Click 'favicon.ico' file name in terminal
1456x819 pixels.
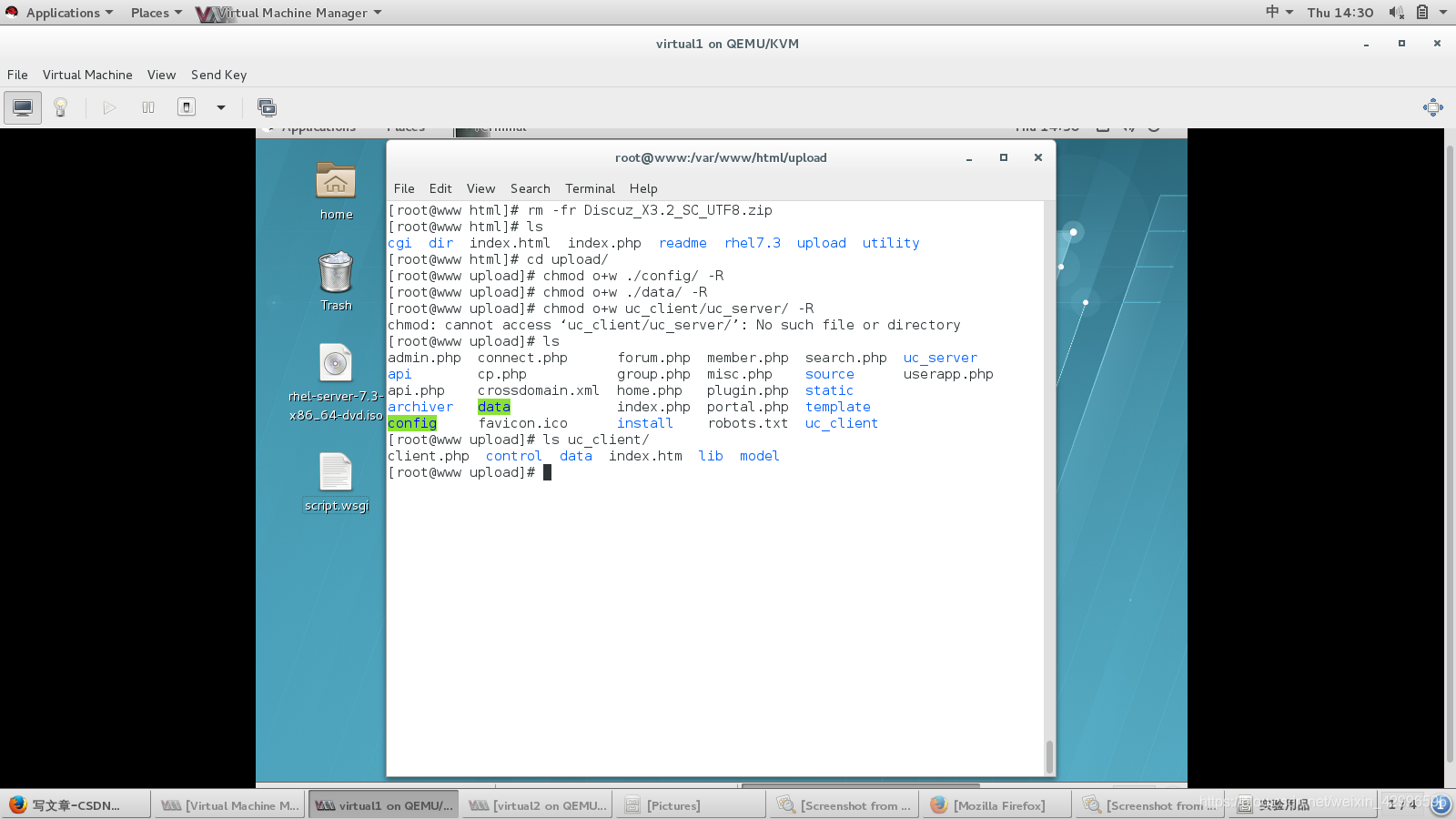(523, 423)
